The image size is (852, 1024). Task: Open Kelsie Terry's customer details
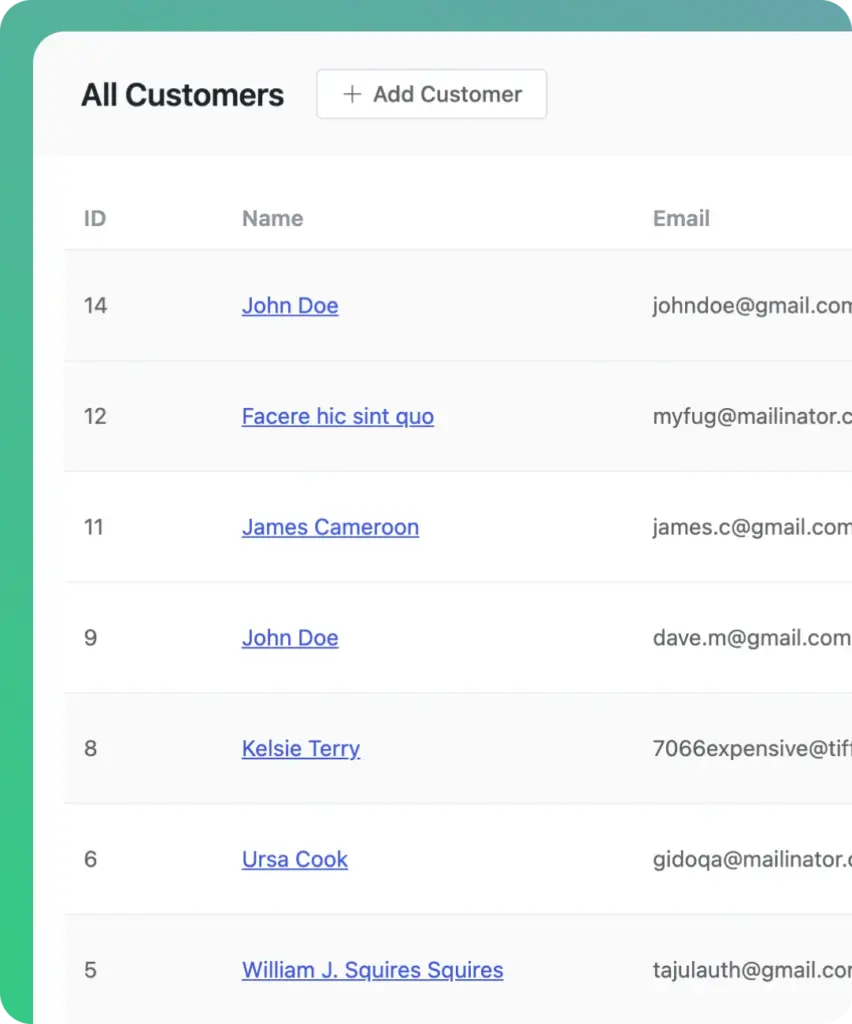point(301,749)
